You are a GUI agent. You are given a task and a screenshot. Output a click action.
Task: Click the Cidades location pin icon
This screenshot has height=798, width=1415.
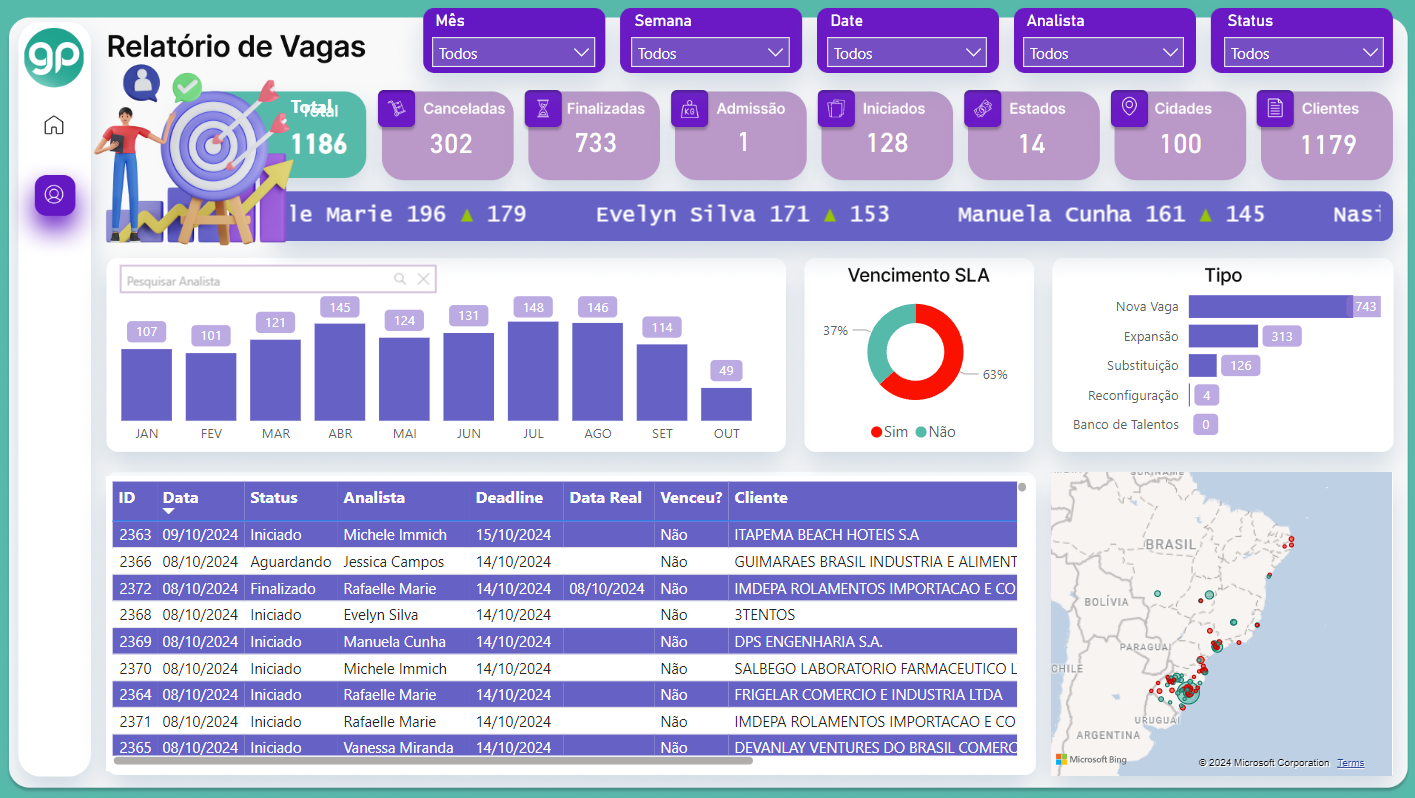(x=1129, y=108)
